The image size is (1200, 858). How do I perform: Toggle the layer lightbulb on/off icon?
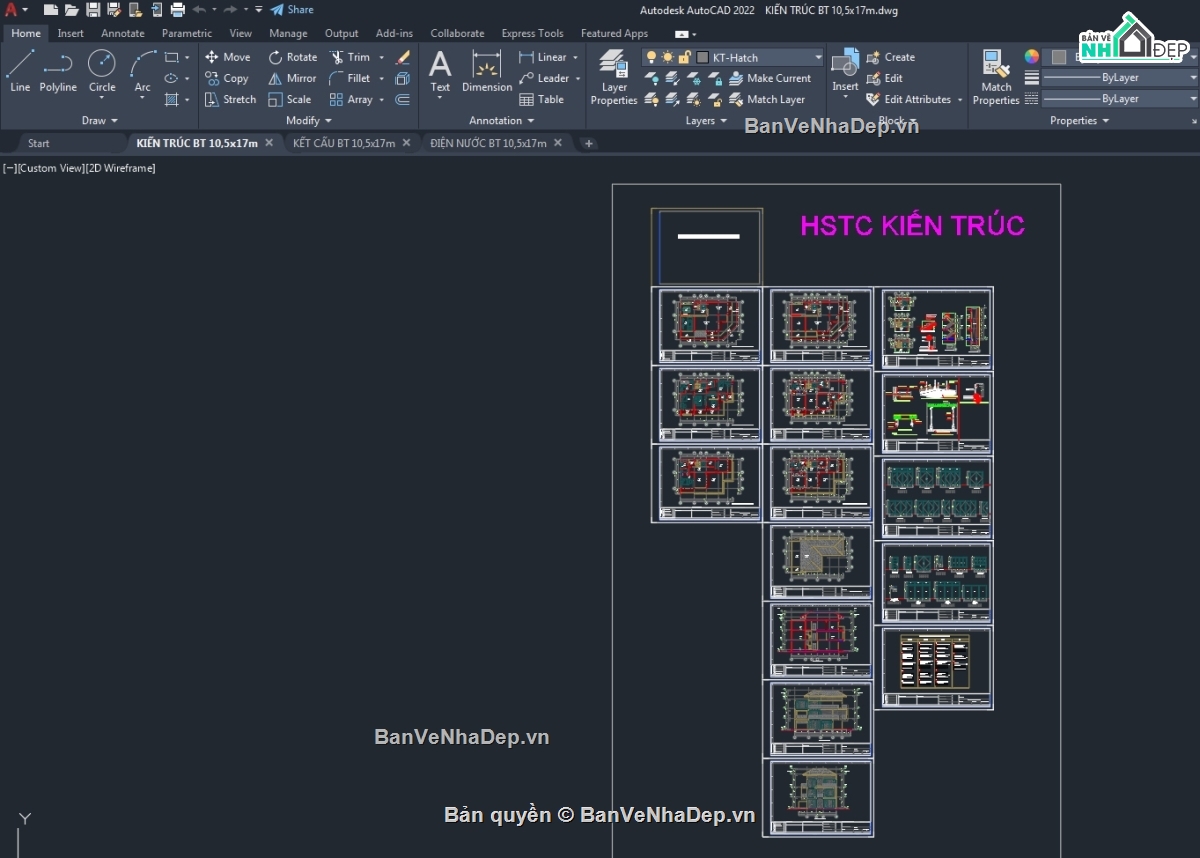(x=651, y=57)
